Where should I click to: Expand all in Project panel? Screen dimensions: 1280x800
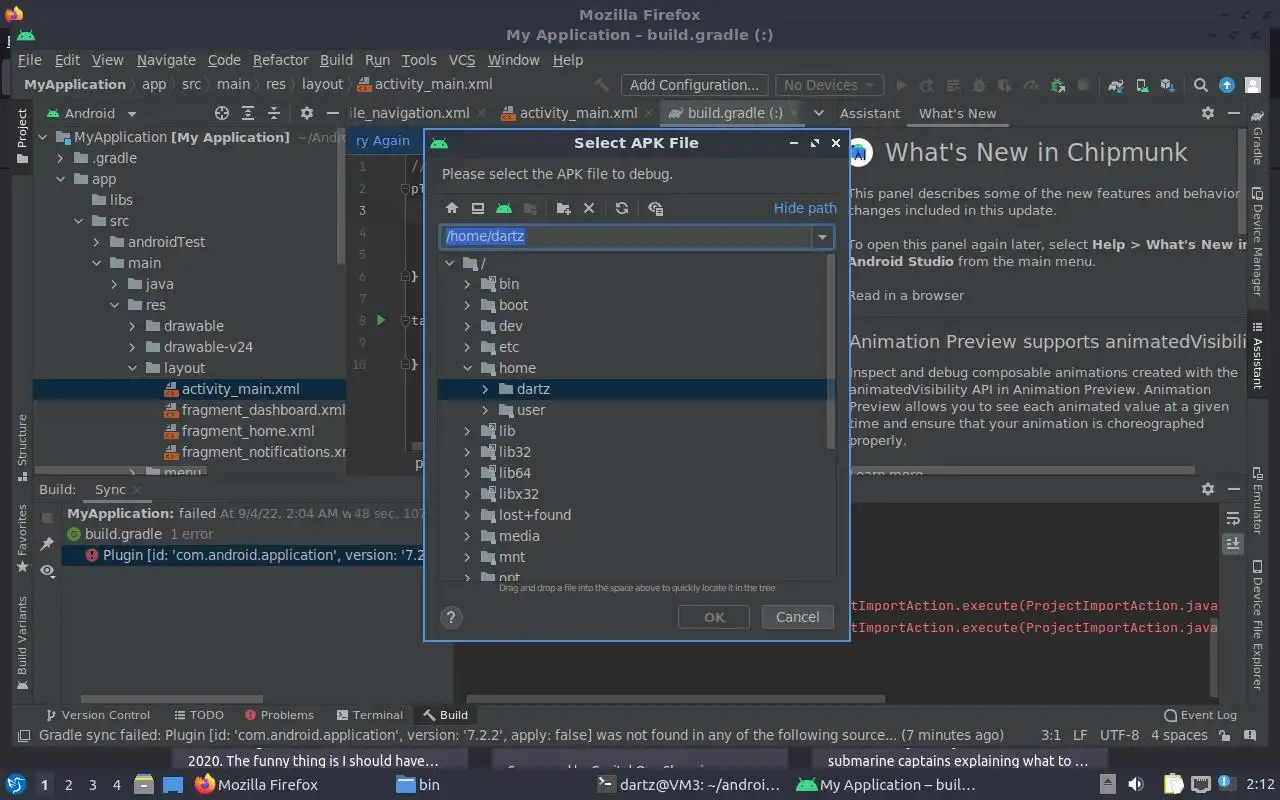click(248, 113)
